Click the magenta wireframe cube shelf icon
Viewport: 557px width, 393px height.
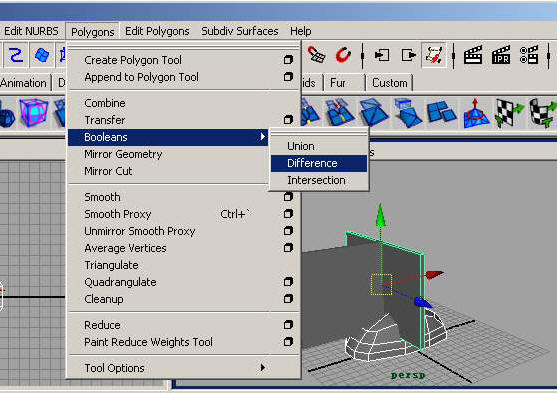point(33,113)
